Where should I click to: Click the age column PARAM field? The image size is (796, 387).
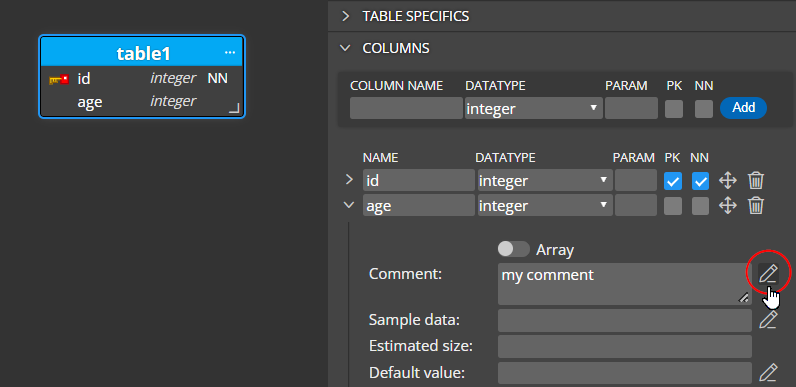(636, 206)
